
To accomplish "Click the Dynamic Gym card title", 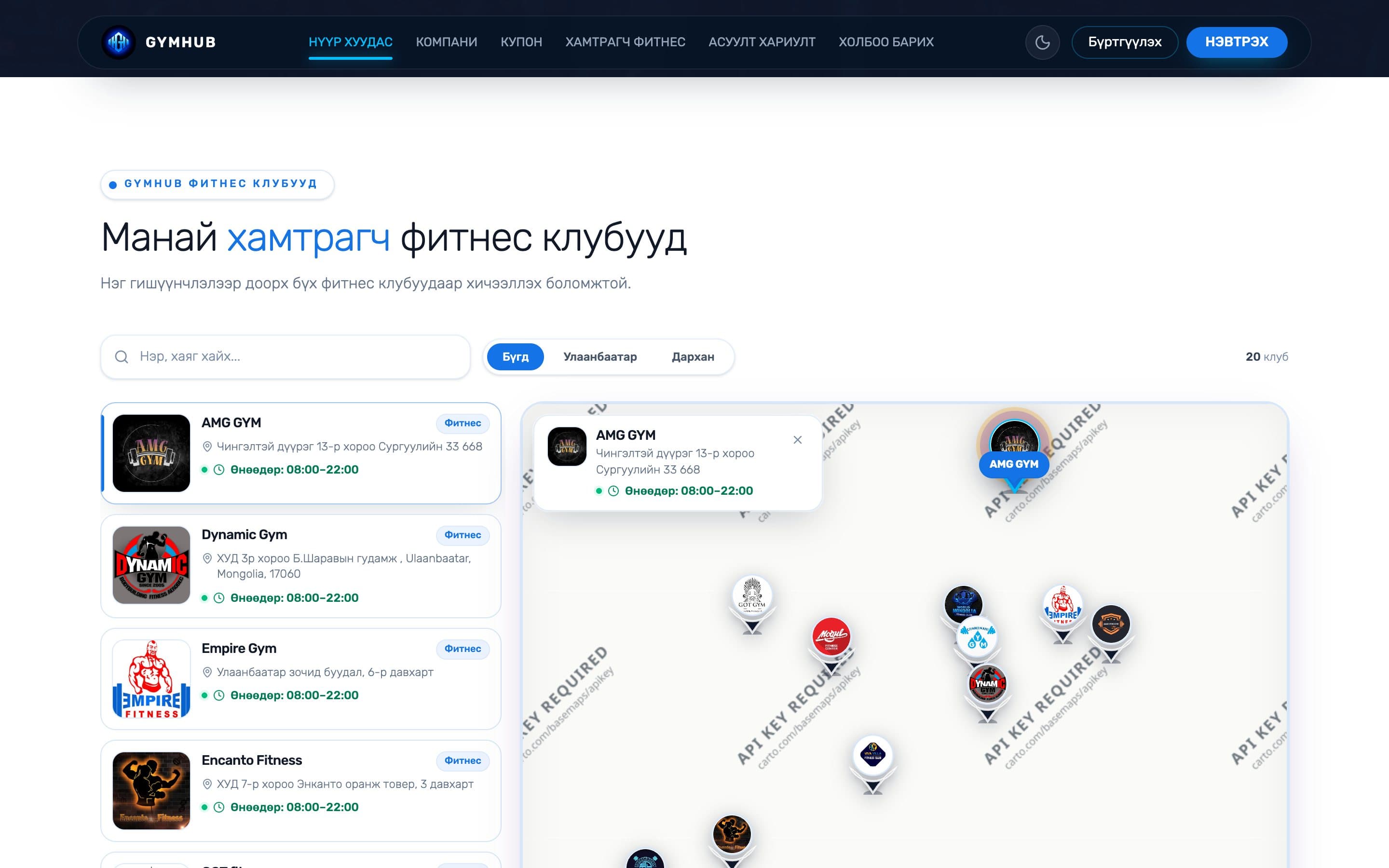I will click(x=244, y=534).
